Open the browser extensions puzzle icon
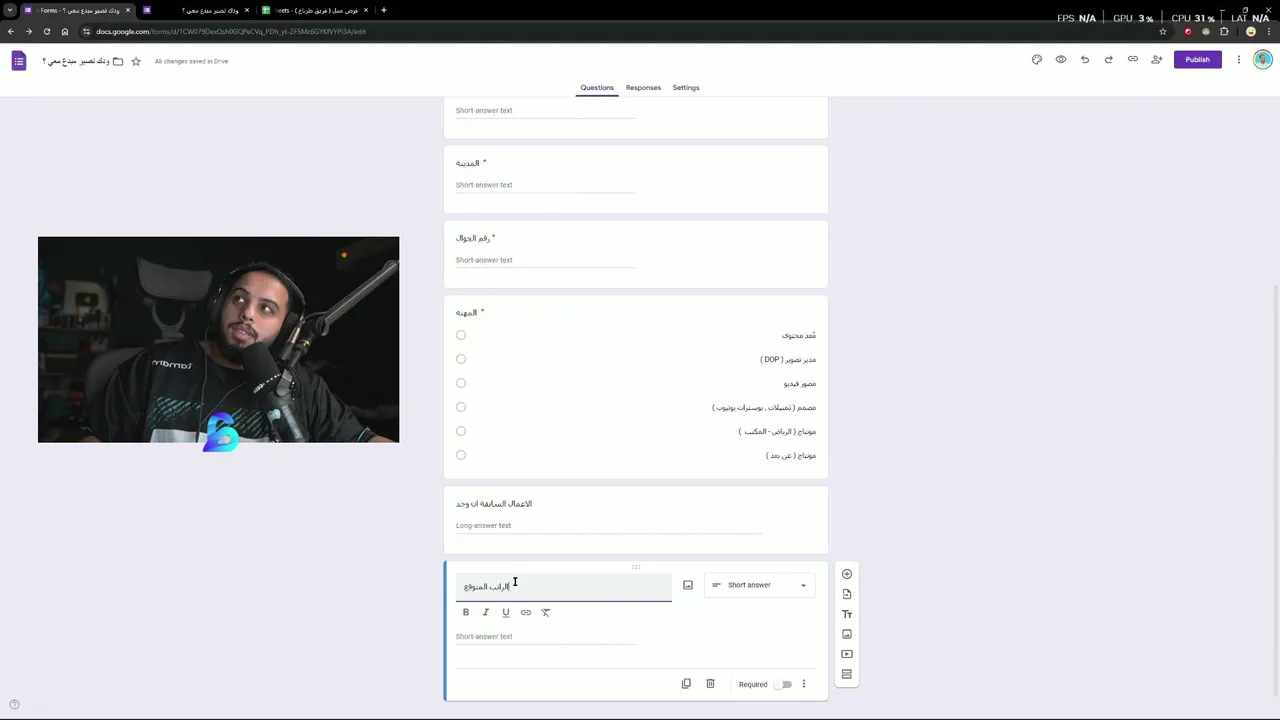Viewport: 1280px width, 720px height. 1224,31
